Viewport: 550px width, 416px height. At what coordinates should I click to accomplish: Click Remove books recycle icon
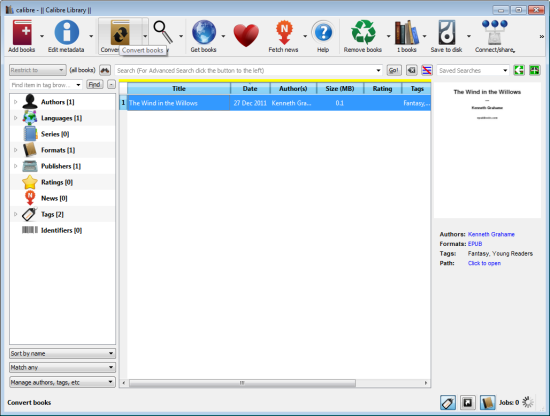[x=363, y=33]
